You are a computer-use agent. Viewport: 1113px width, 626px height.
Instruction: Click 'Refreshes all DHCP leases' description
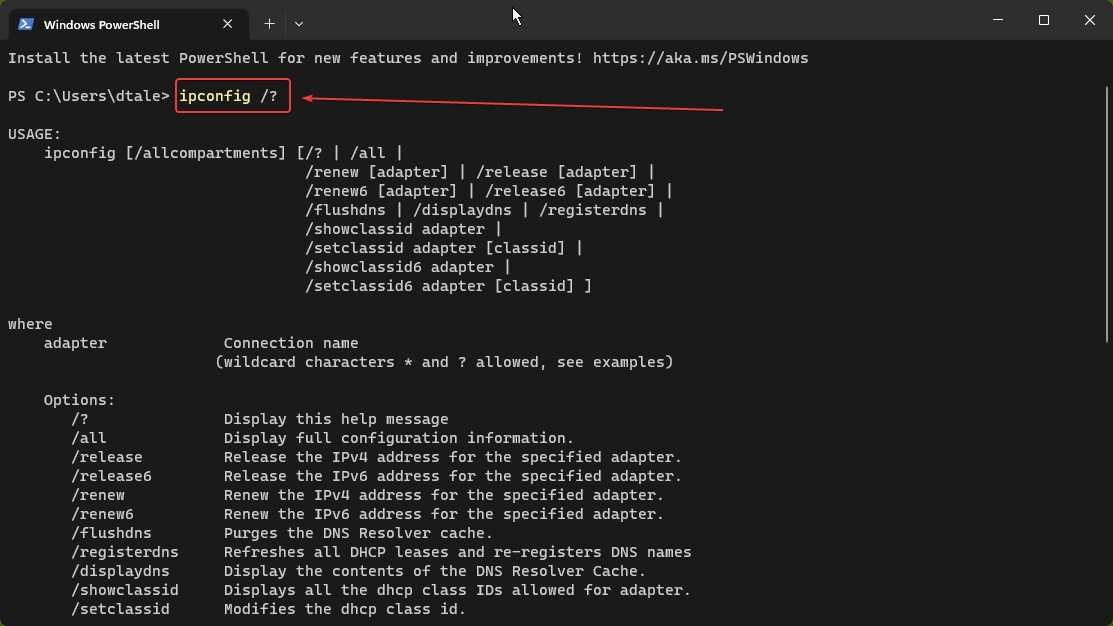(457, 553)
